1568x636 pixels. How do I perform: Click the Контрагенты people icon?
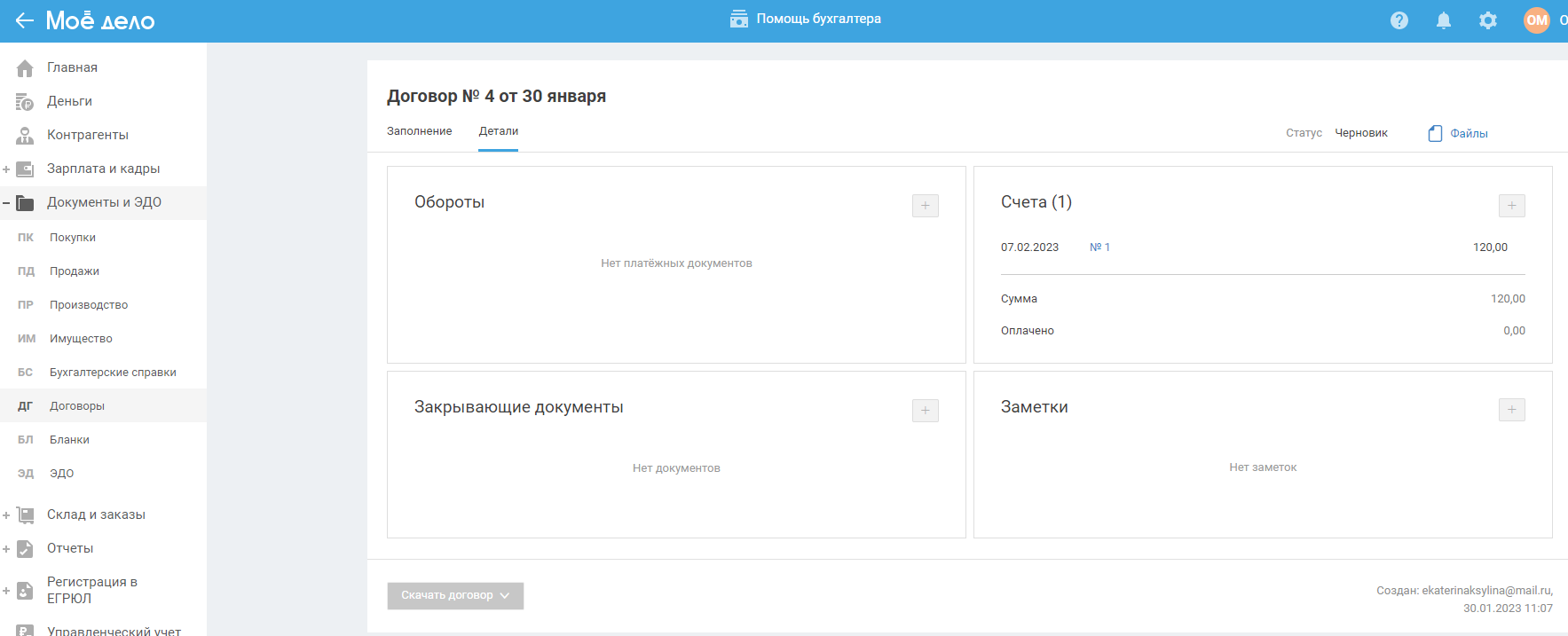tap(25, 135)
